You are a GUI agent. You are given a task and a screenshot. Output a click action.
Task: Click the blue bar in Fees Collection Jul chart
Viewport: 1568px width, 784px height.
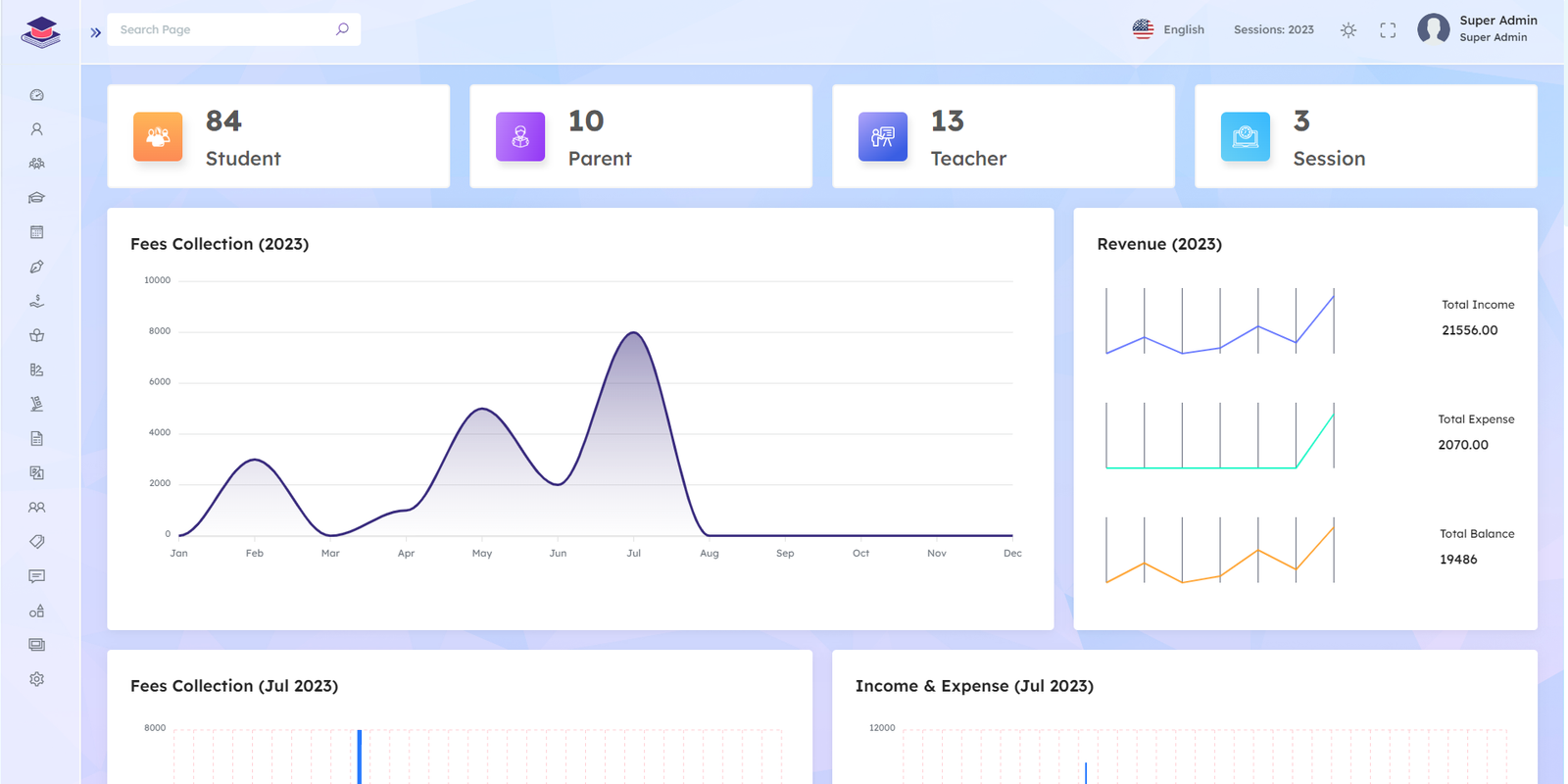(x=360, y=757)
